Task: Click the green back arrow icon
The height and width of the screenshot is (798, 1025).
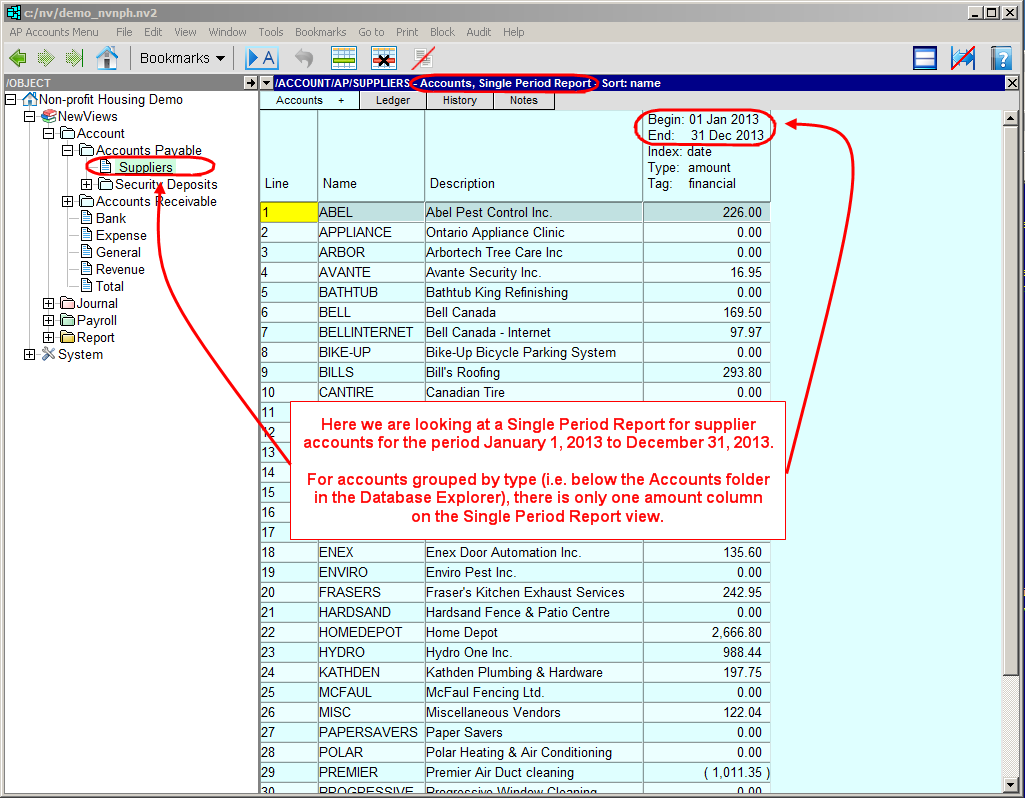Action: tap(18, 58)
